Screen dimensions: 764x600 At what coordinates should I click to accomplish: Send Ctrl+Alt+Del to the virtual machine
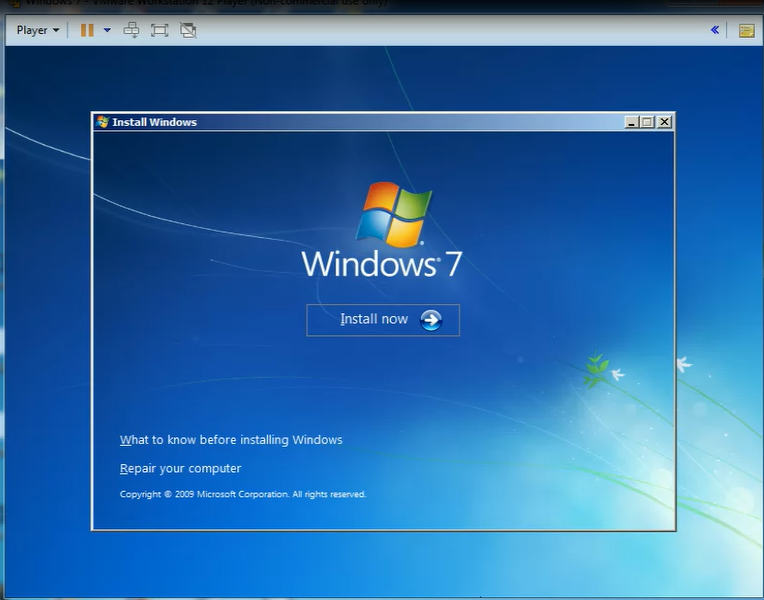pos(131,30)
